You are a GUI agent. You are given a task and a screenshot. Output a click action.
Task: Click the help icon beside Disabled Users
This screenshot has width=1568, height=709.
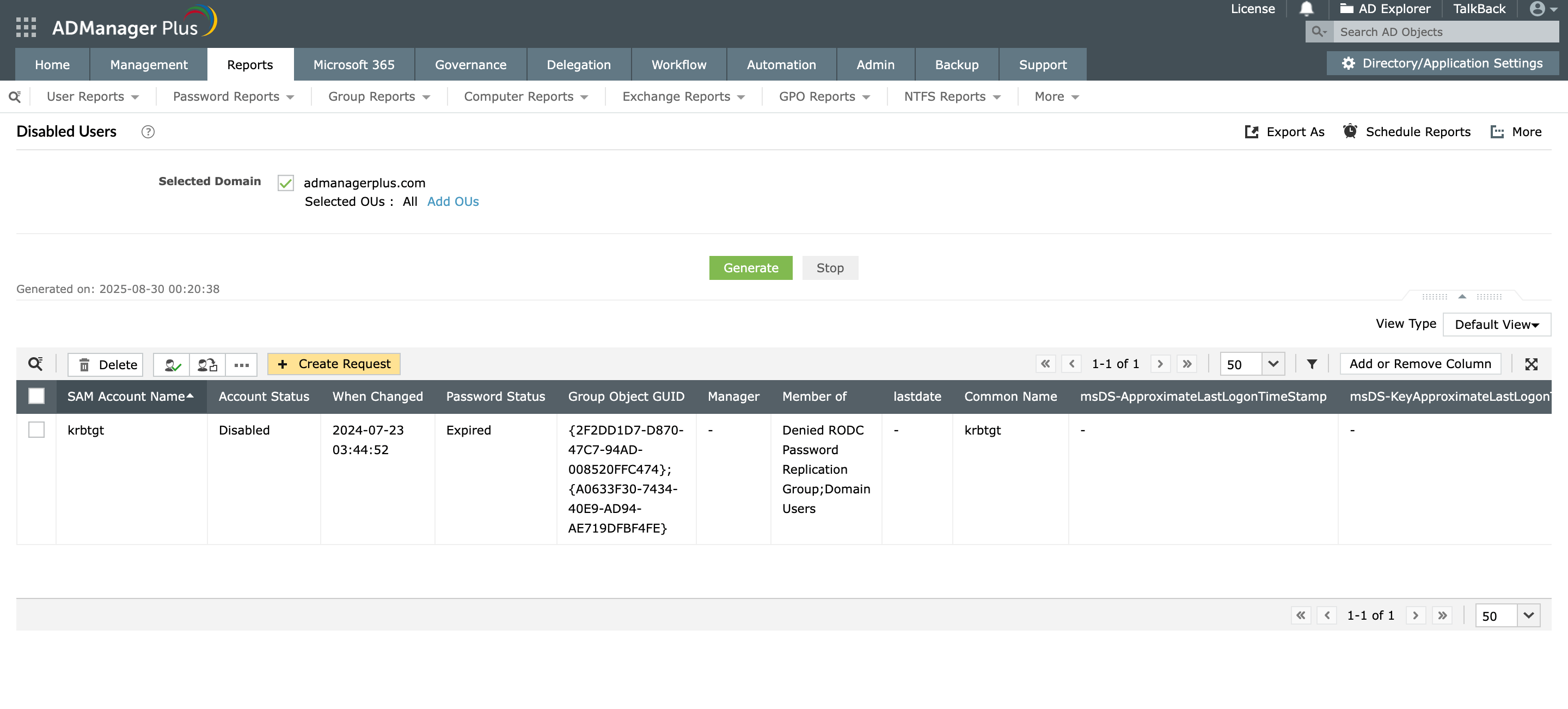click(148, 132)
